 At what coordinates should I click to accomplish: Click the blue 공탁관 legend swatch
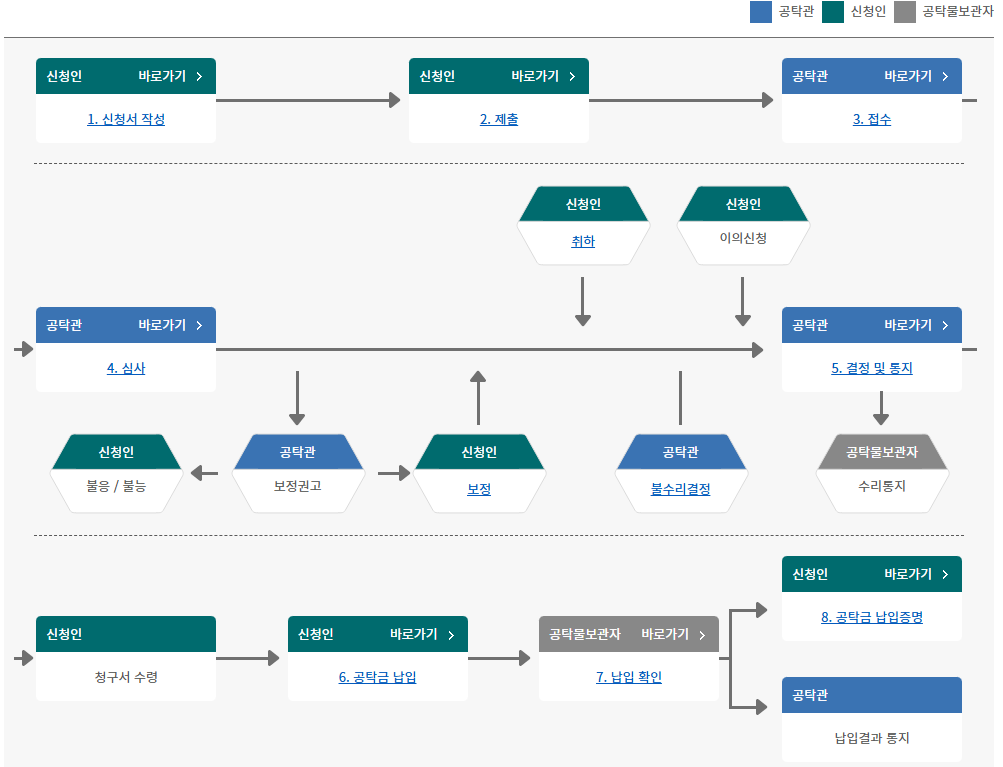(x=761, y=12)
